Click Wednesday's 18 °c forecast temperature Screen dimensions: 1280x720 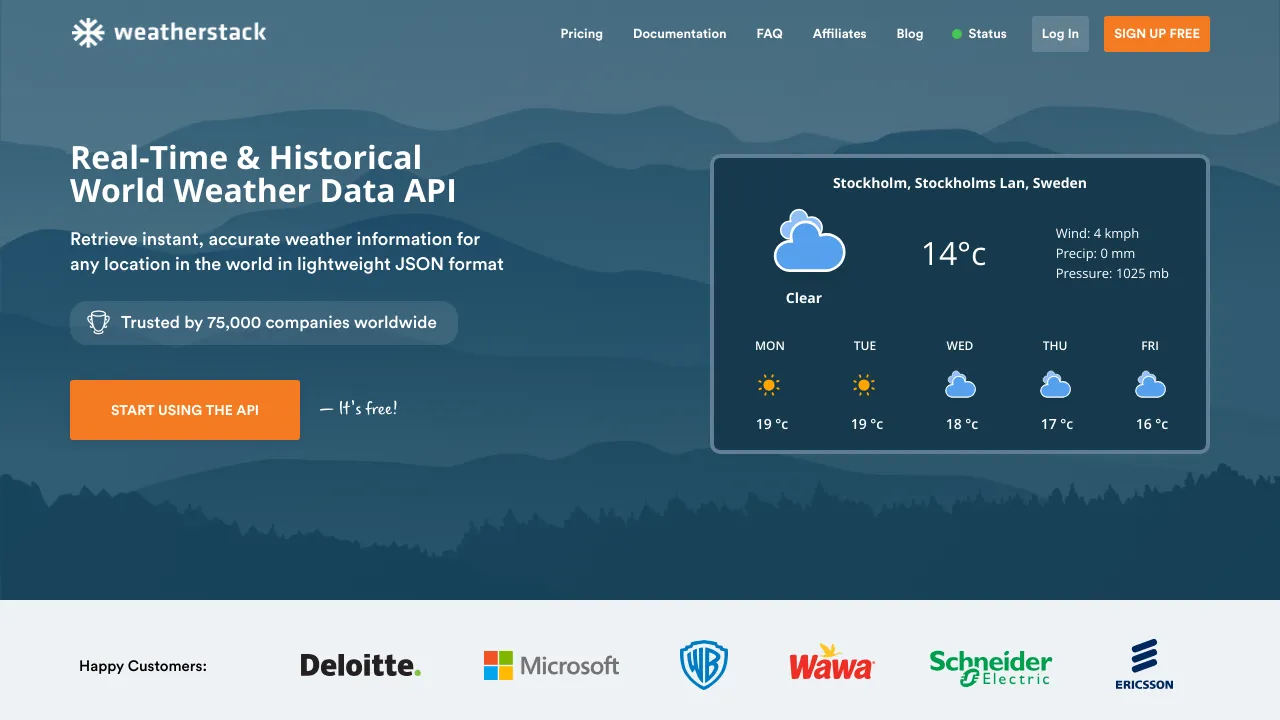[962, 424]
